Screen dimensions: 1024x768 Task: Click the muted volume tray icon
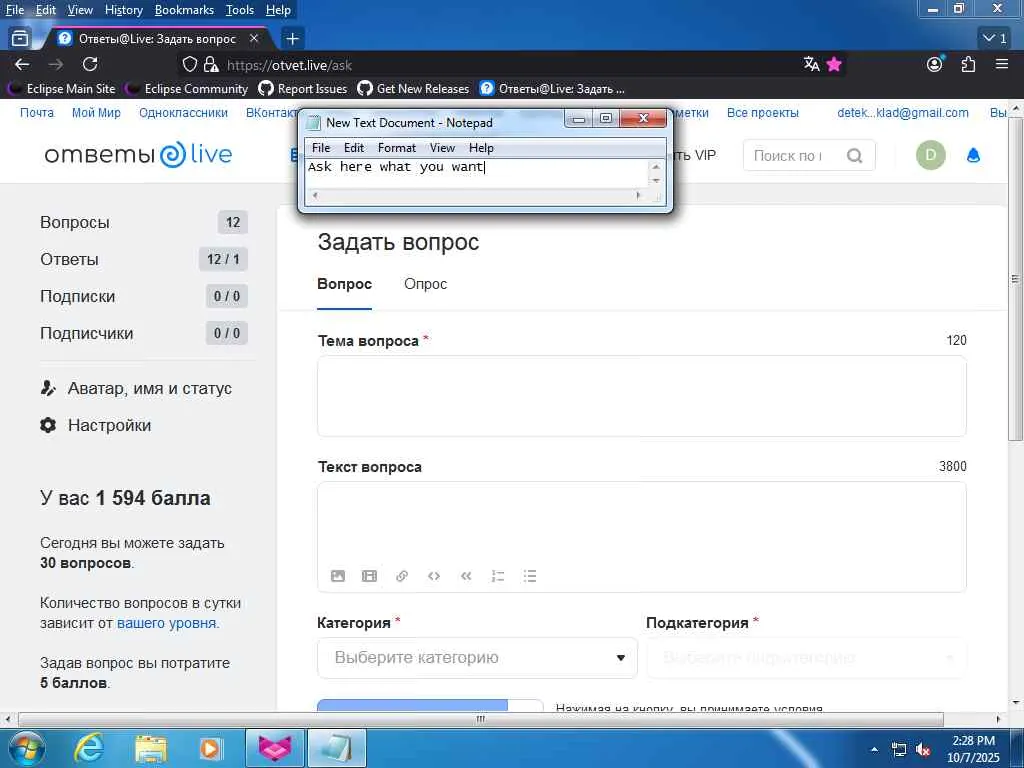coord(923,749)
